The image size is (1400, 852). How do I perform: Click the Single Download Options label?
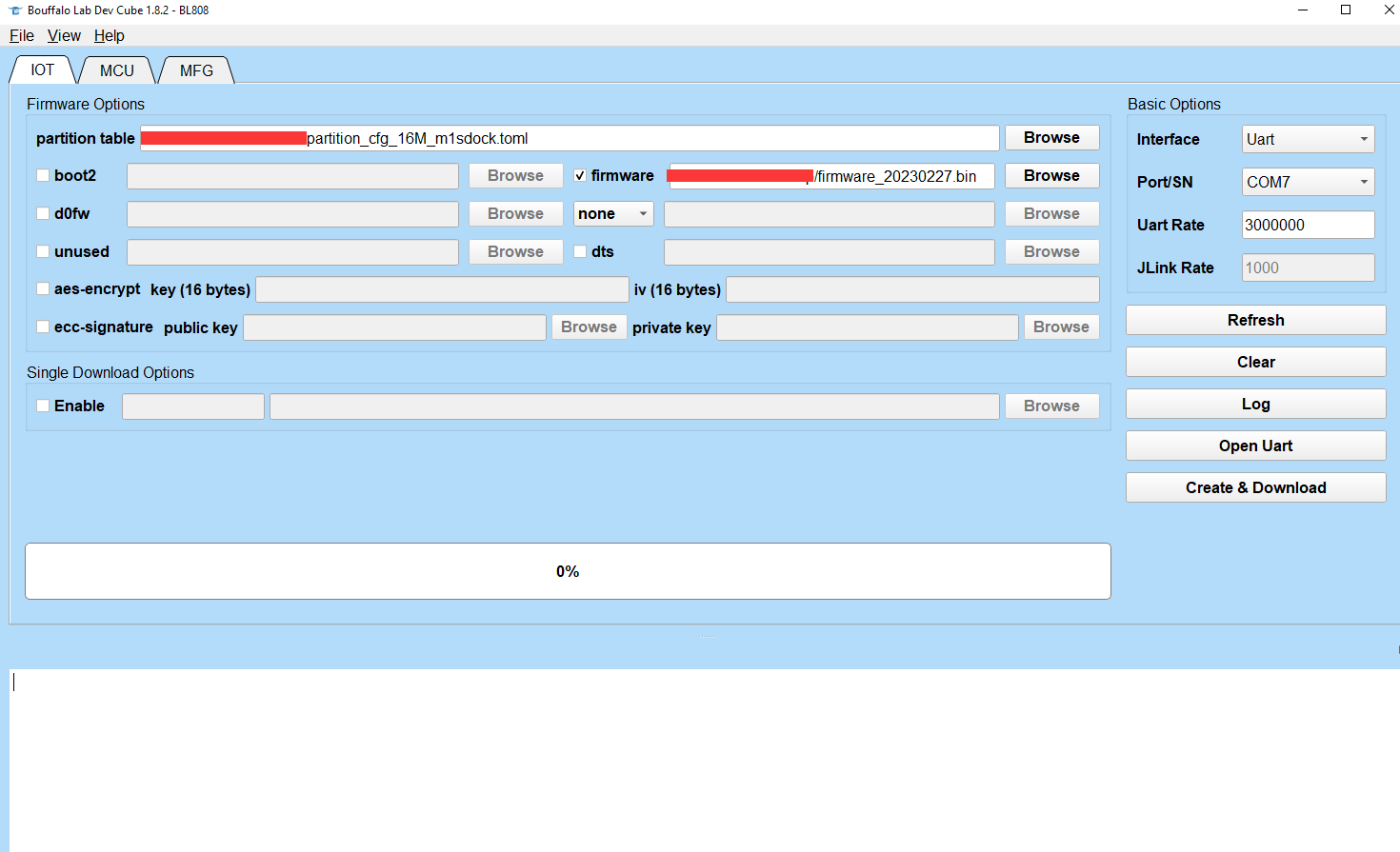(110, 372)
